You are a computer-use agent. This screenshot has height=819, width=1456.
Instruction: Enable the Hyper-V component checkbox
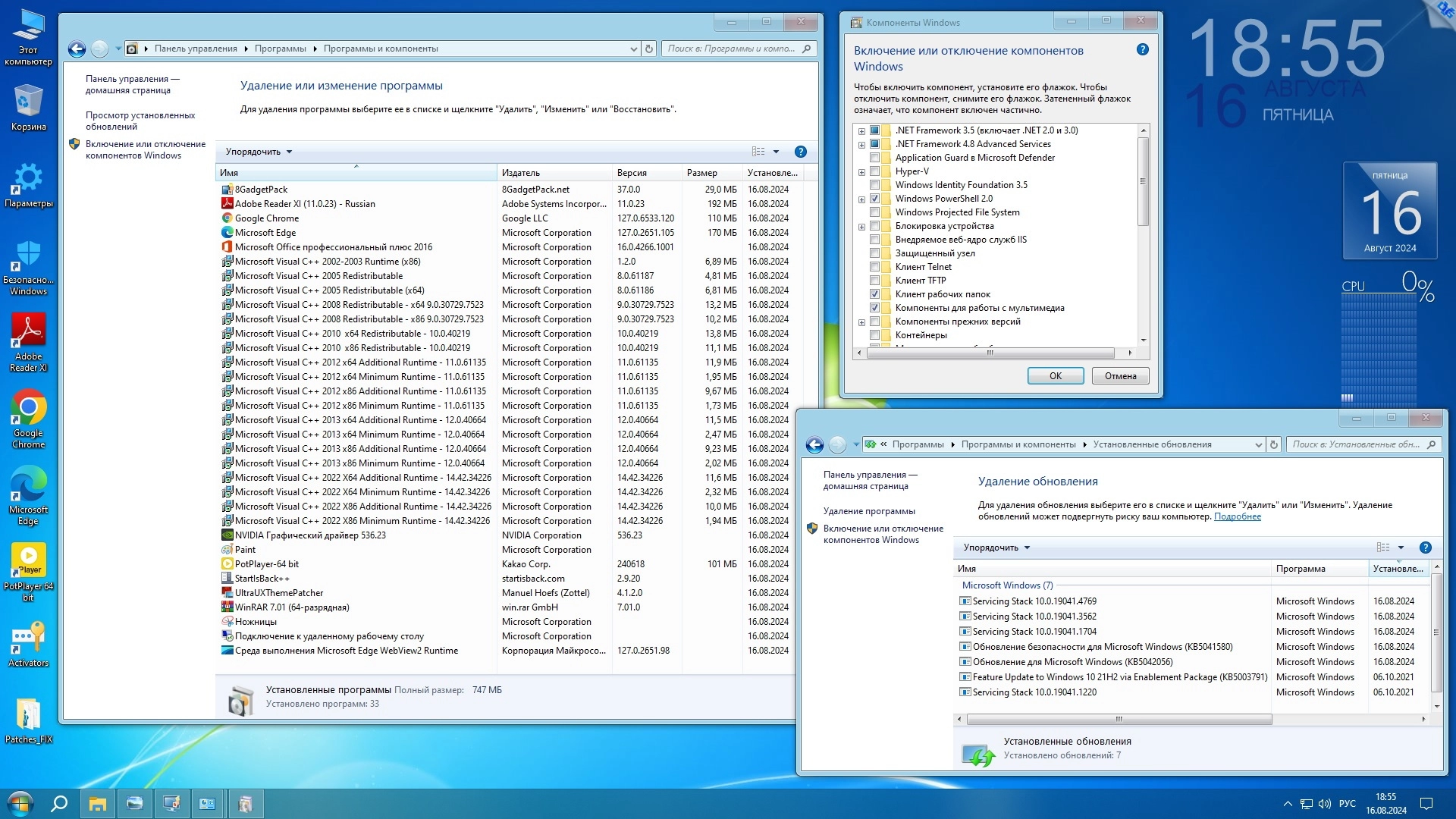coord(874,171)
